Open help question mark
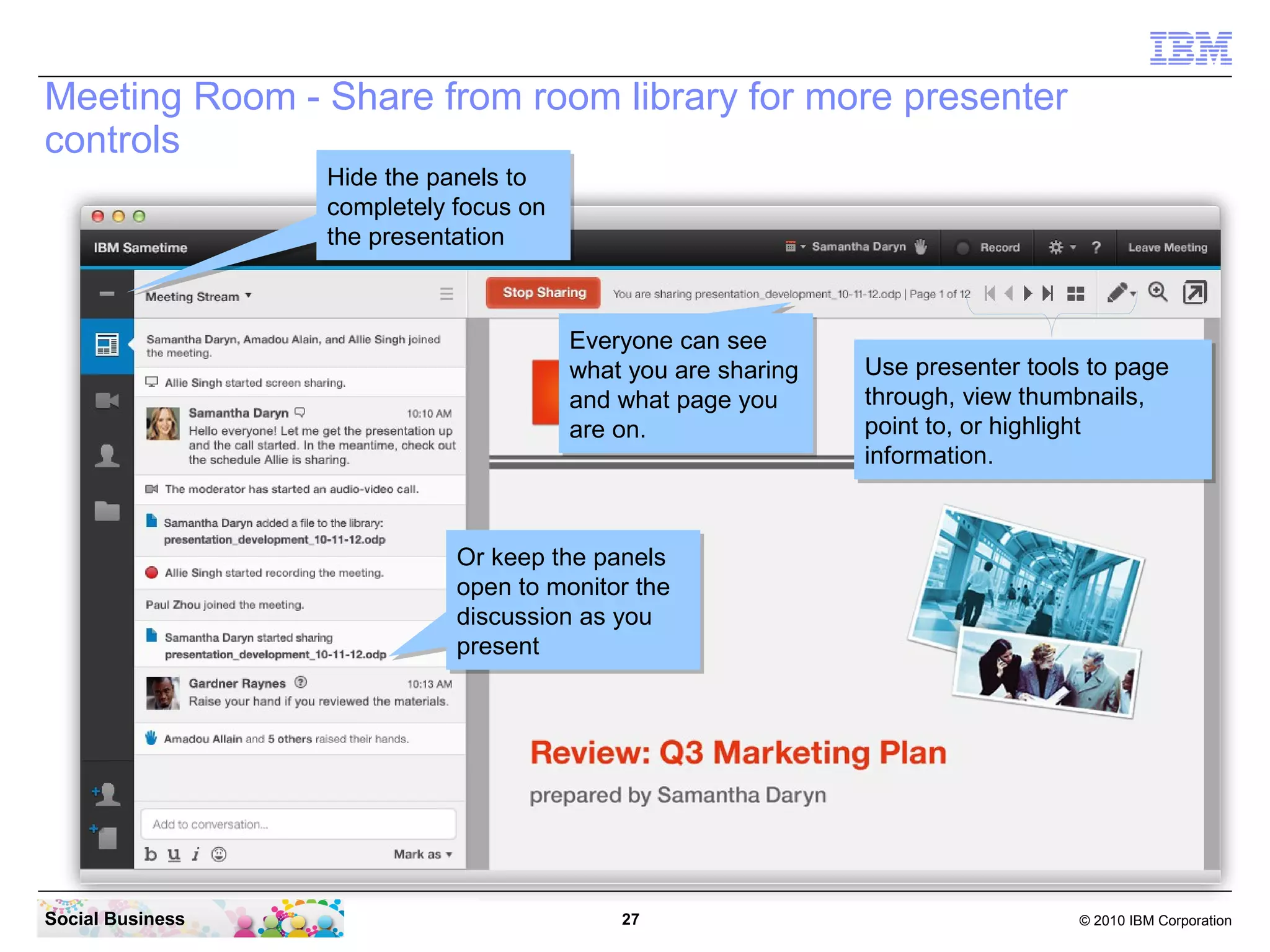The width and height of the screenshot is (1270, 952). (x=1096, y=247)
